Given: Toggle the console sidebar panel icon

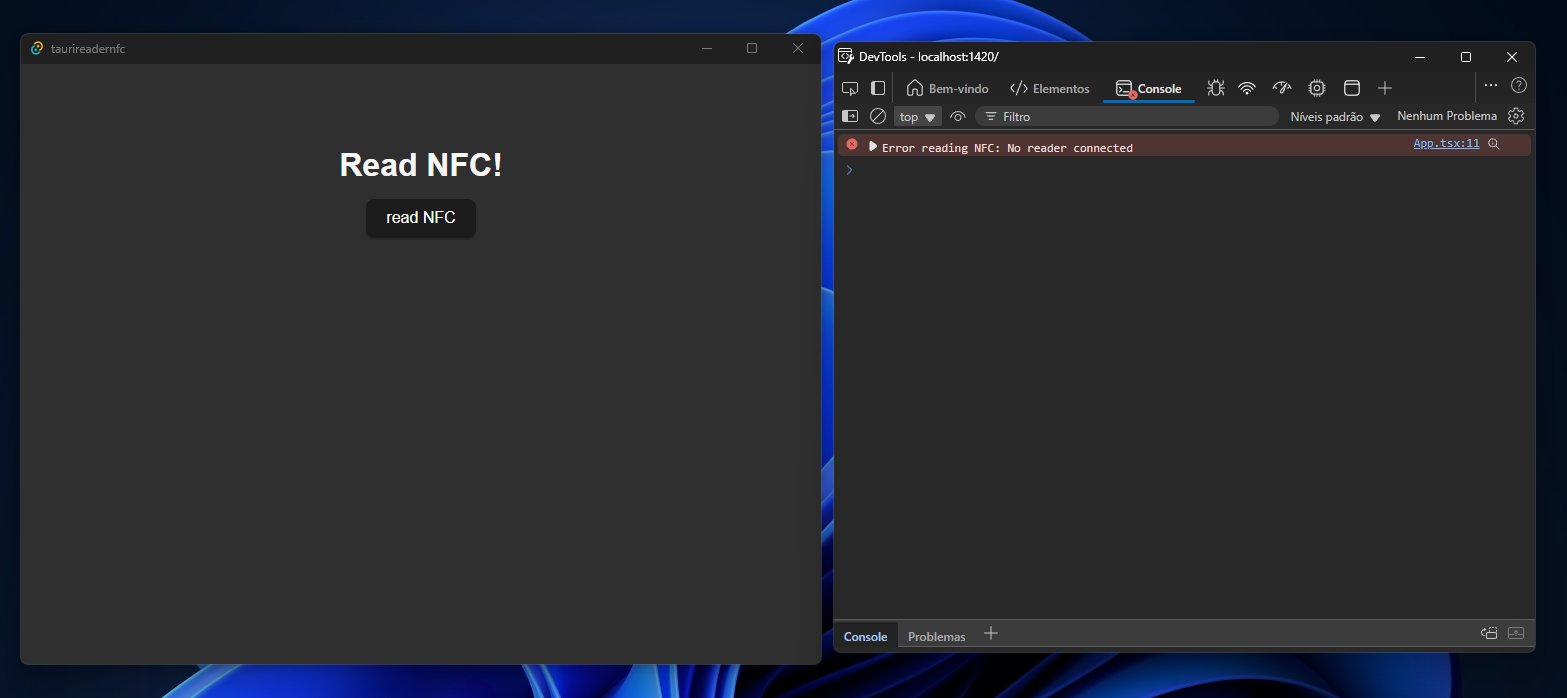Looking at the screenshot, I should (850, 117).
